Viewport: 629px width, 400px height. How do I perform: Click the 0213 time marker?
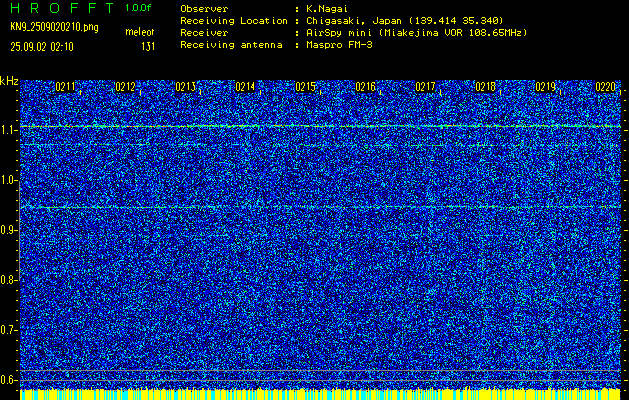(185, 87)
